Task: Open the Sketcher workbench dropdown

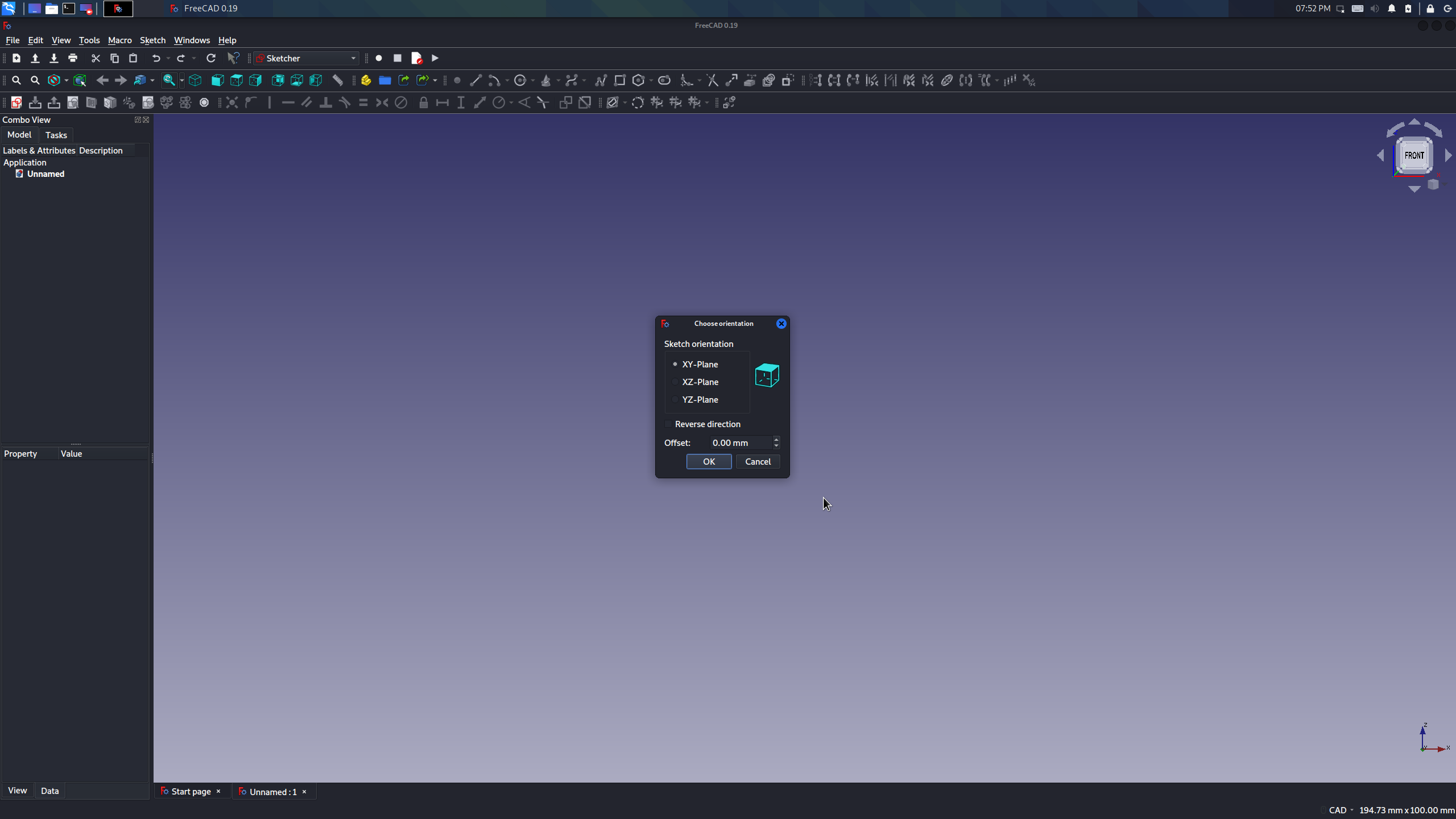Action: tap(307, 58)
